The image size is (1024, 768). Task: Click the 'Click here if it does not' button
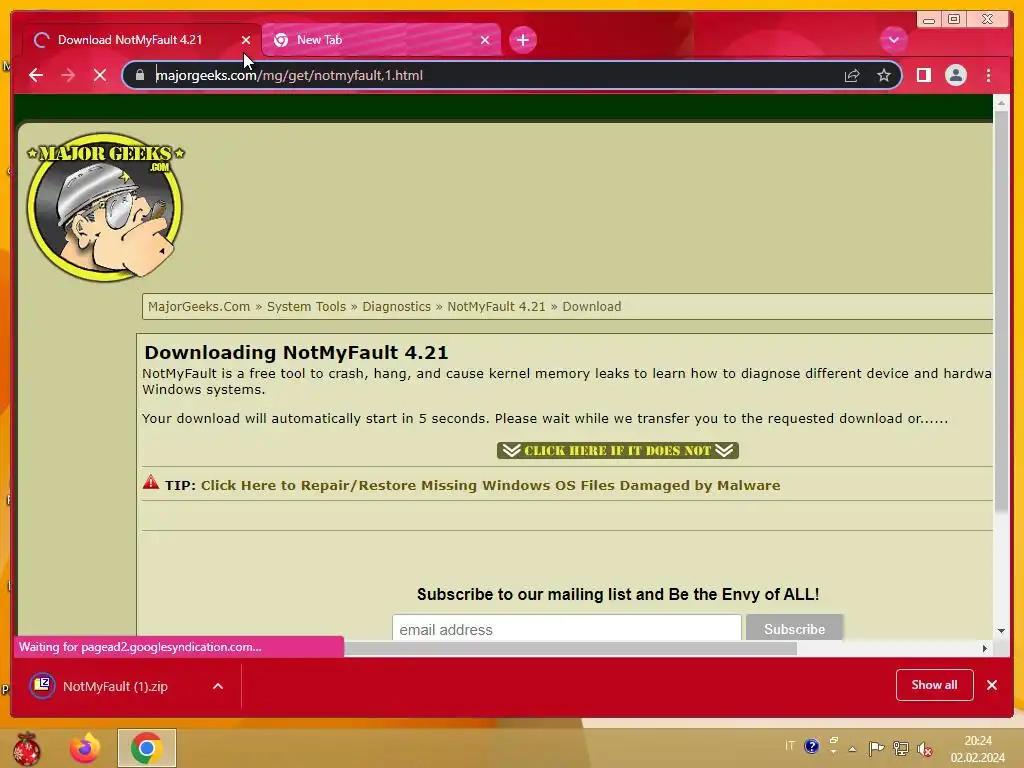pos(618,451)
